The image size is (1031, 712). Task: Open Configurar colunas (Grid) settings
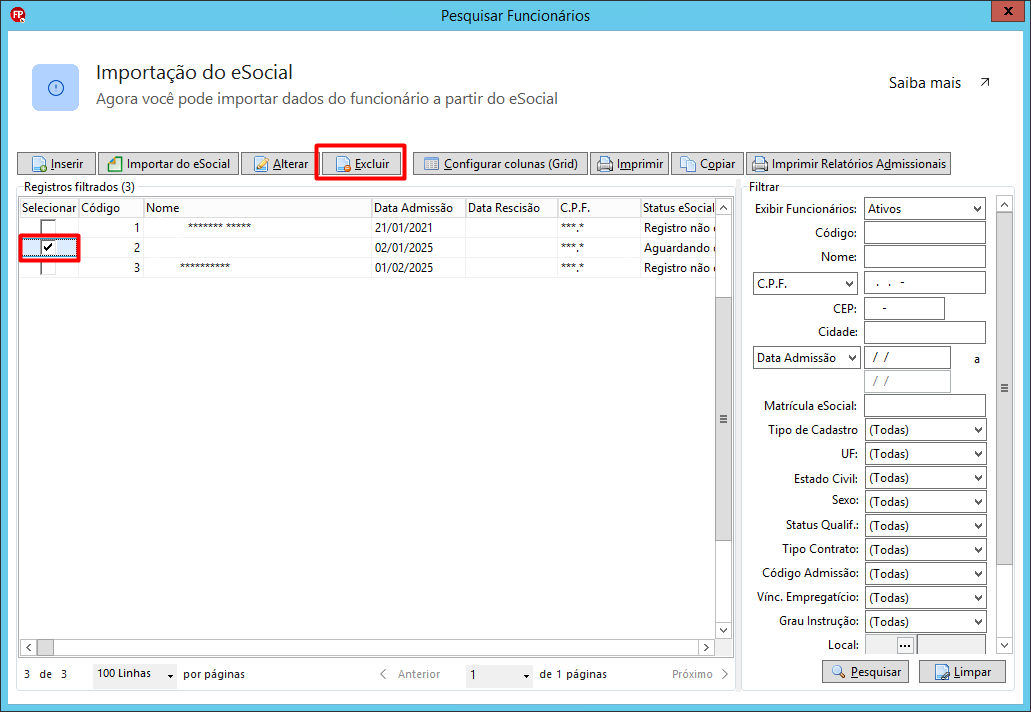pos(500,164)
